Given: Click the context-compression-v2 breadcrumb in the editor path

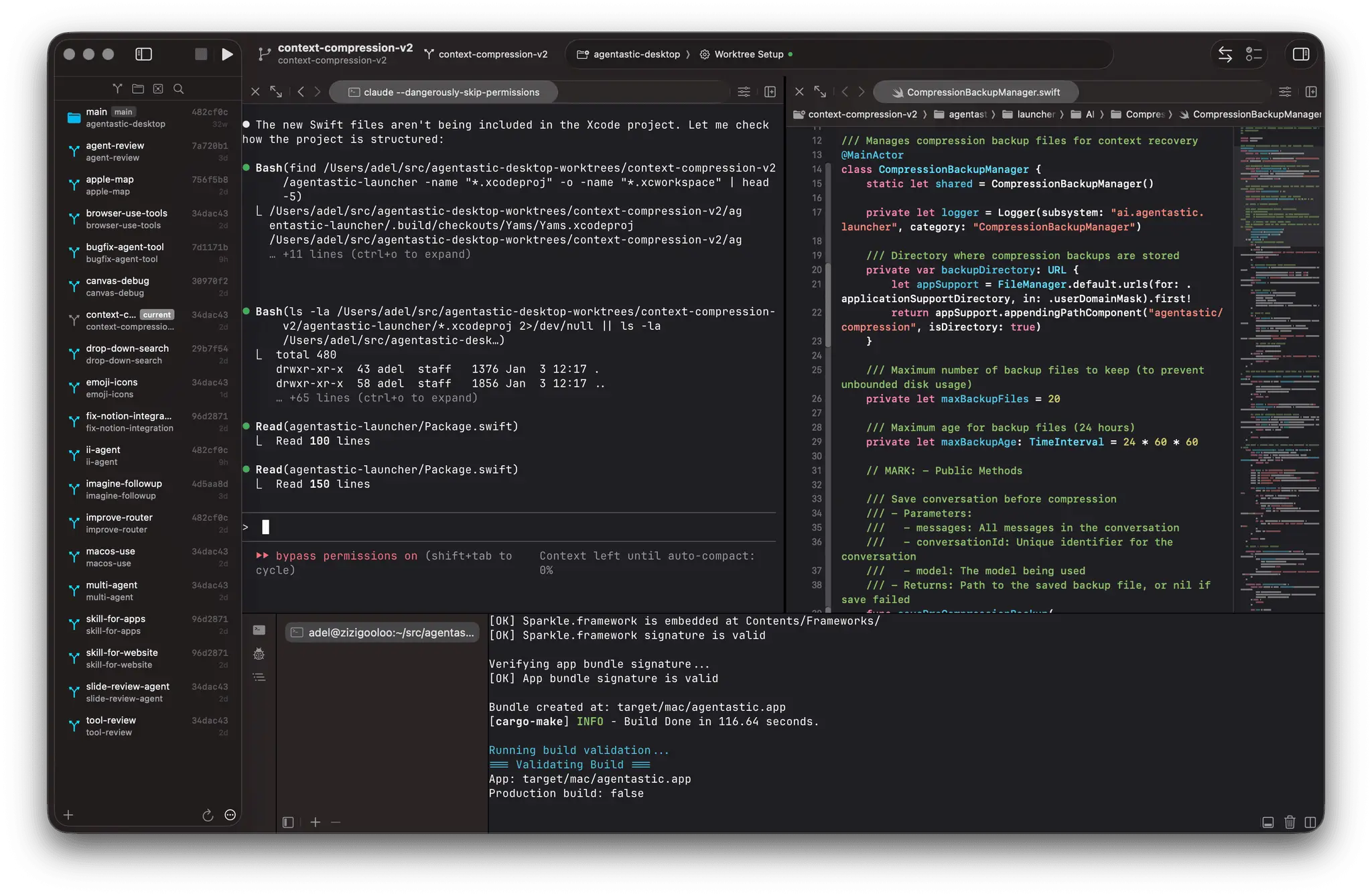Looking at the screenshot, I should pos(855,115).
